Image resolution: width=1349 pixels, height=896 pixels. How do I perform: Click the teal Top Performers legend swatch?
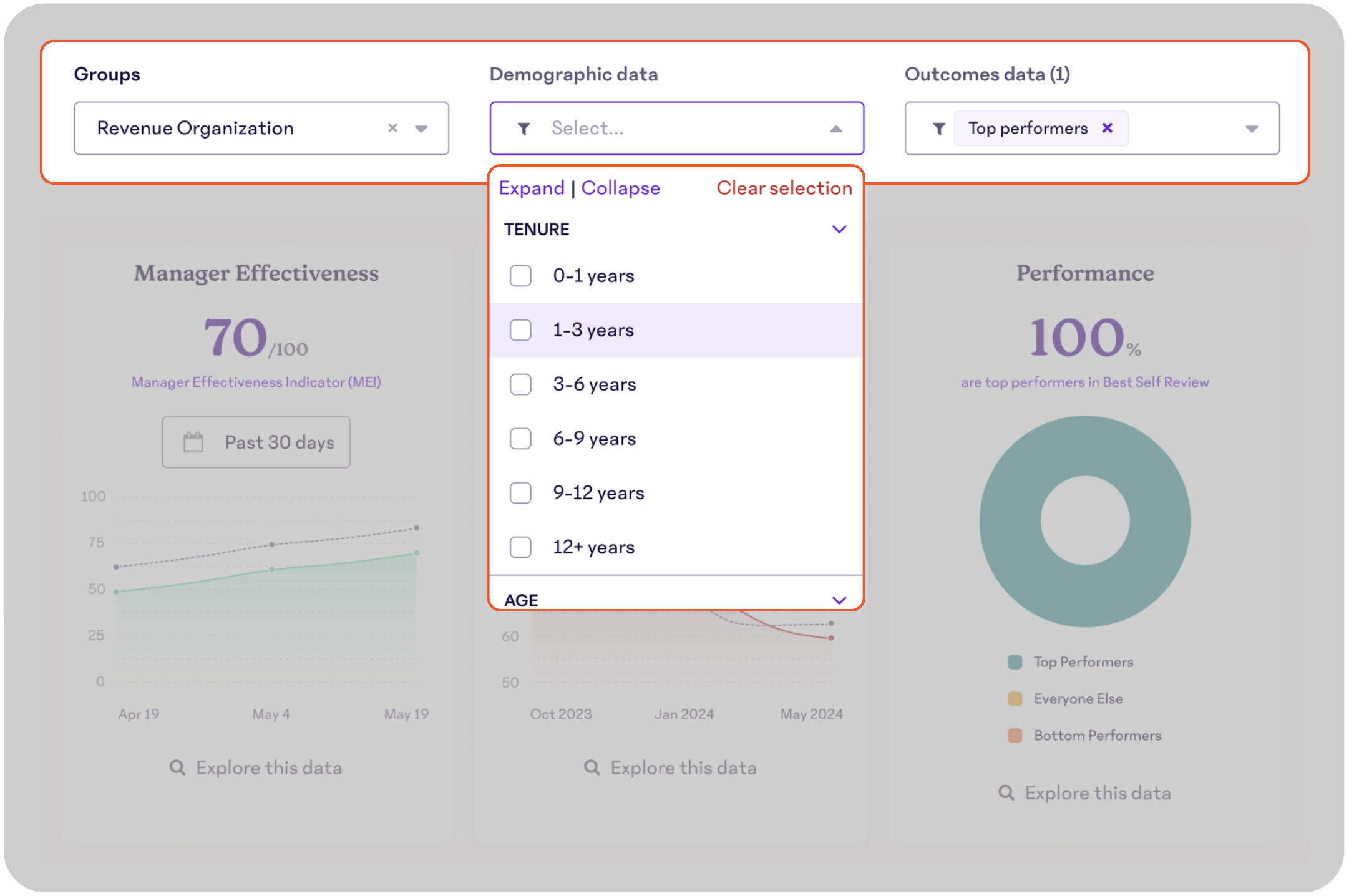pos(1015,661)
